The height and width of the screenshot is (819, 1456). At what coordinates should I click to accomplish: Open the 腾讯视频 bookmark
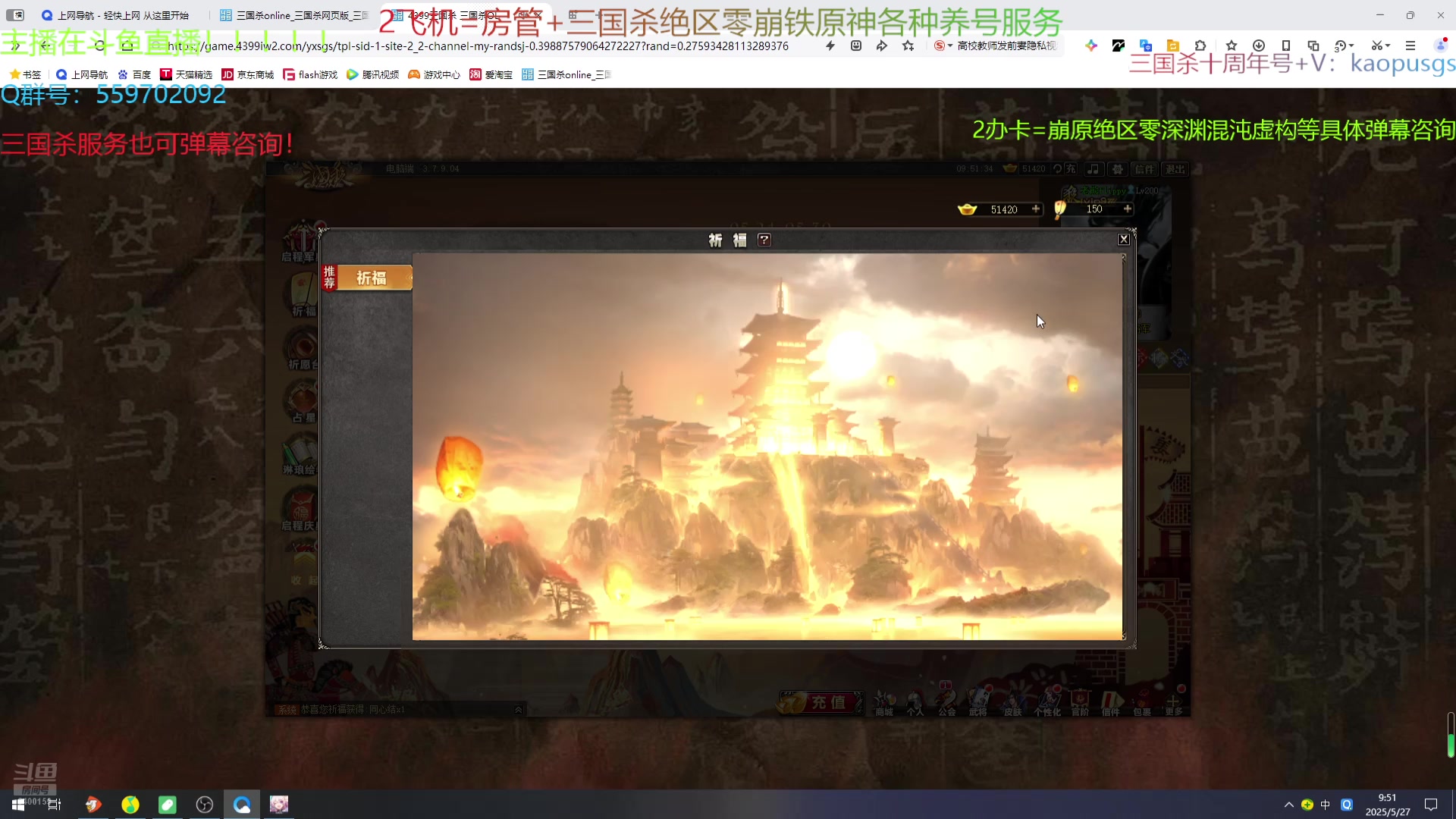coord(372,74)
